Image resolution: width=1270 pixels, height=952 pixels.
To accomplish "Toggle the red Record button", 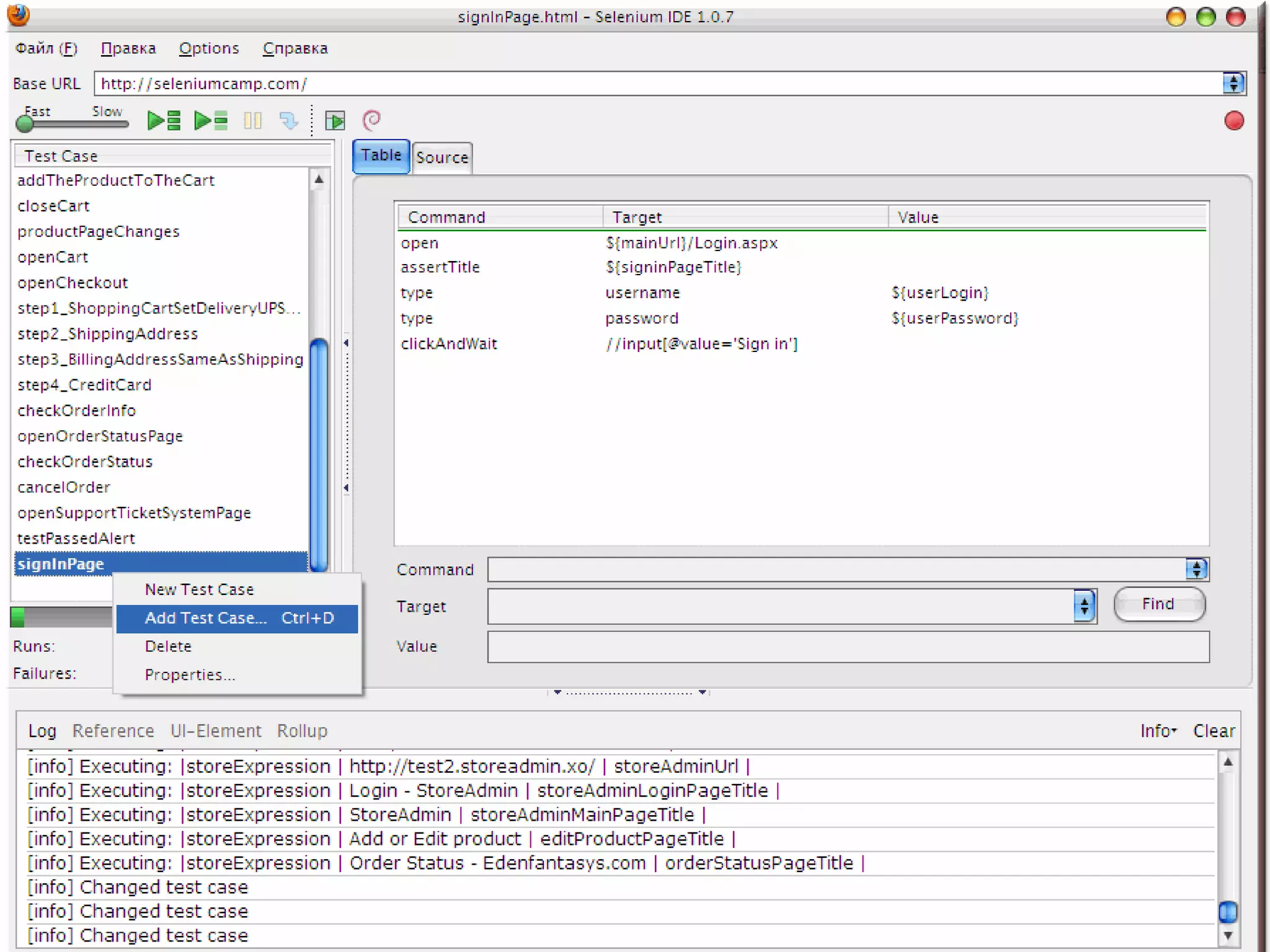I will (1233, 120).
